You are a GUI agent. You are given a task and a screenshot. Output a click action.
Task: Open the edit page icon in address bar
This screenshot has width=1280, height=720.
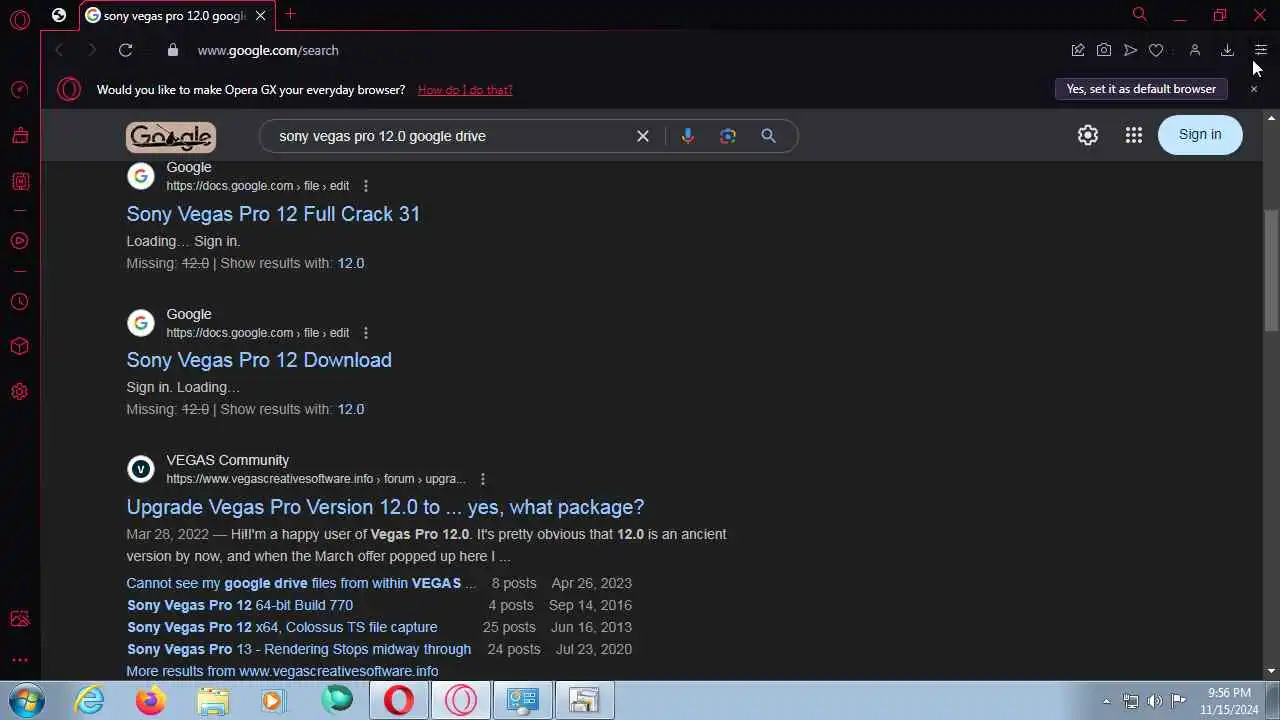point(1078,50)
